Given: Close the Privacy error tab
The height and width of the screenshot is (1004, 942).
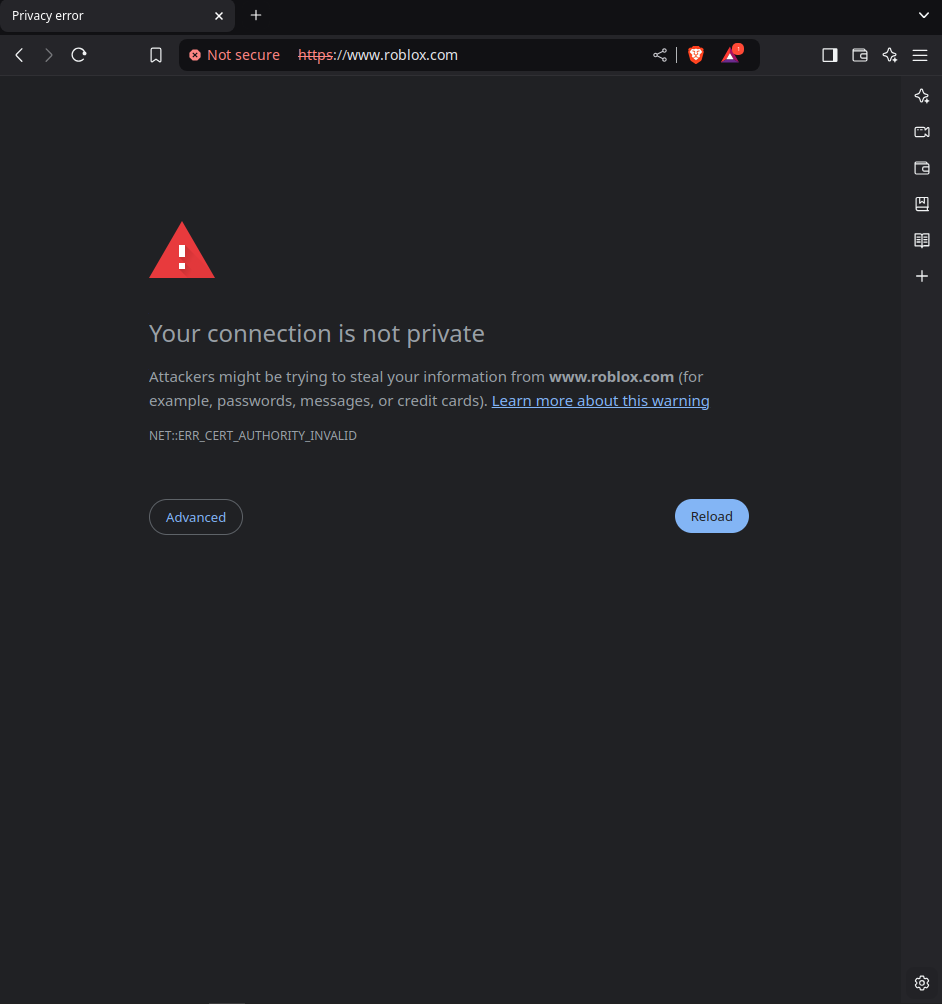Looking at the screenshot, I should (219, 16).
